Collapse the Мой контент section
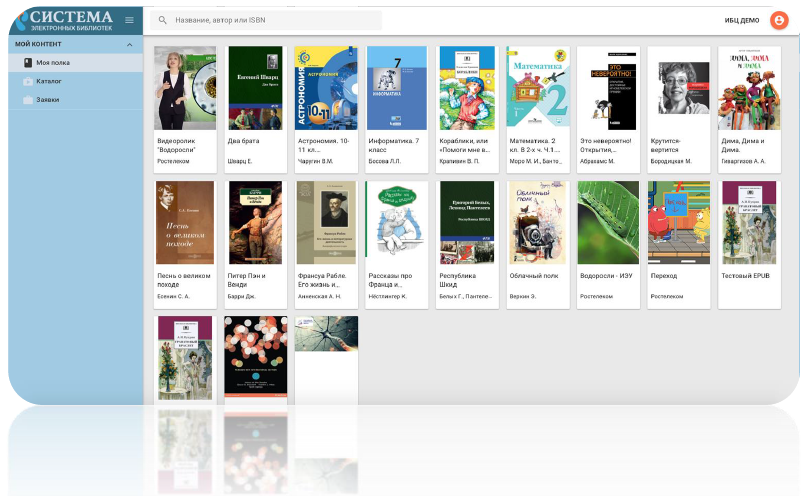807x496 pixels. 129,45
